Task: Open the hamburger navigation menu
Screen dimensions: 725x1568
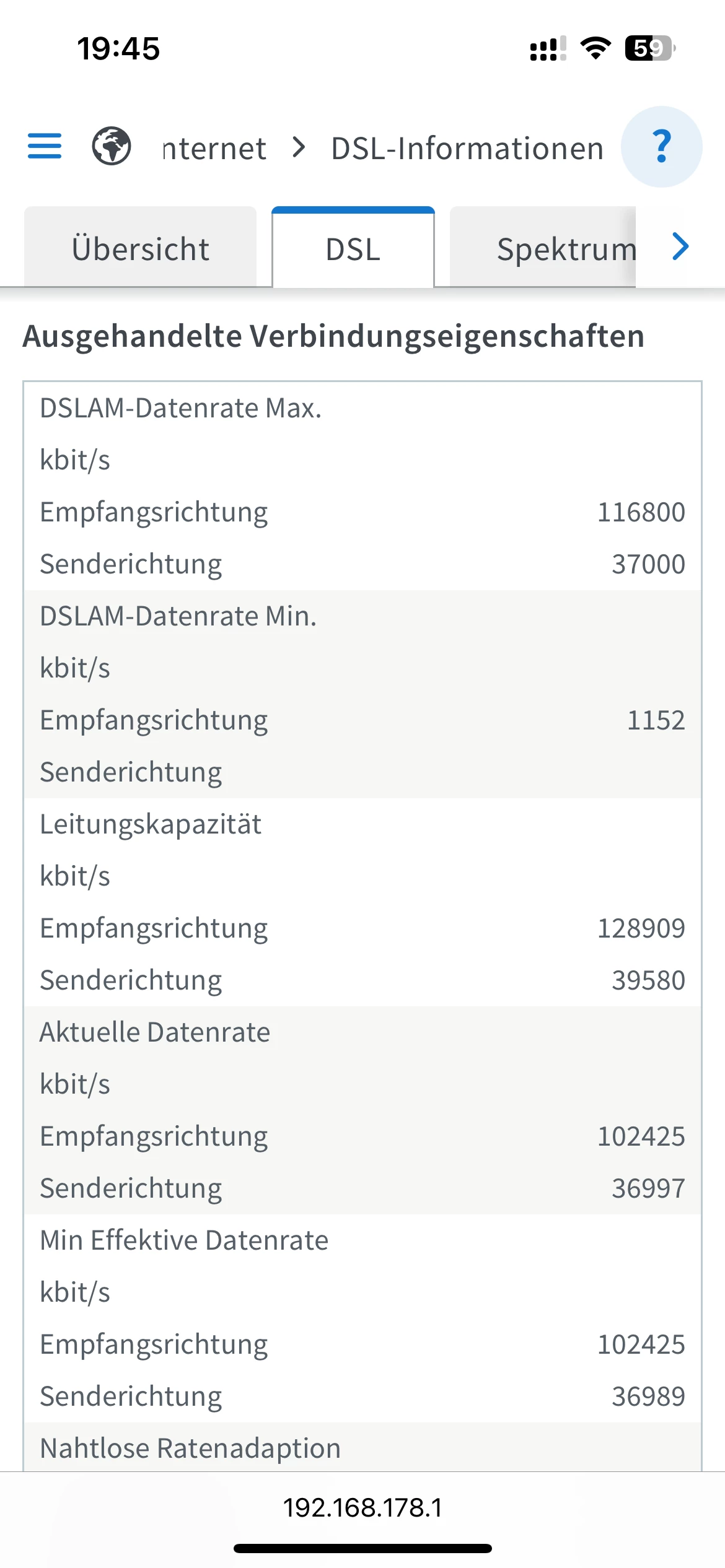Action: (45, 147)
